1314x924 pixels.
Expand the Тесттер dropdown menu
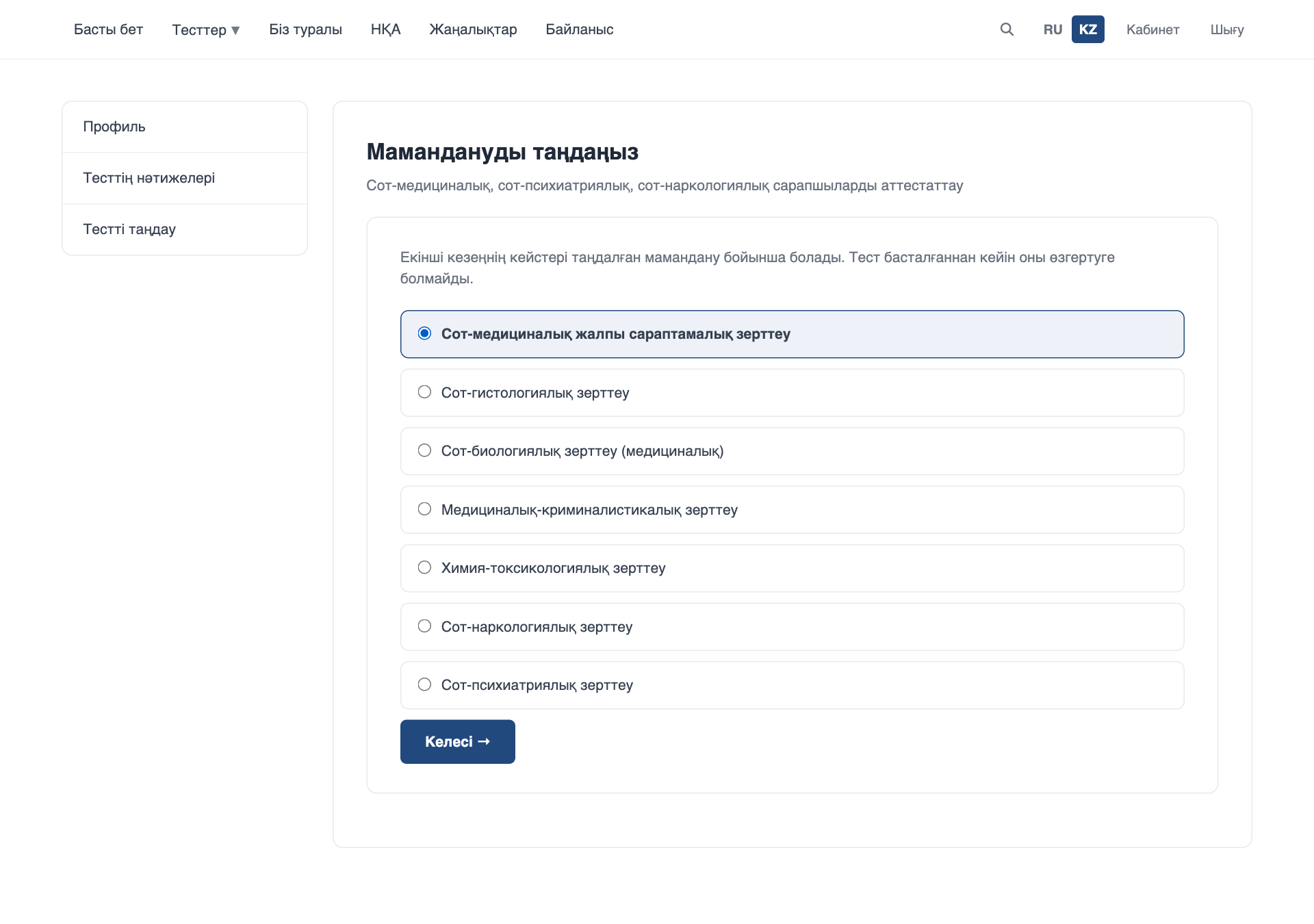coord(205,29)
